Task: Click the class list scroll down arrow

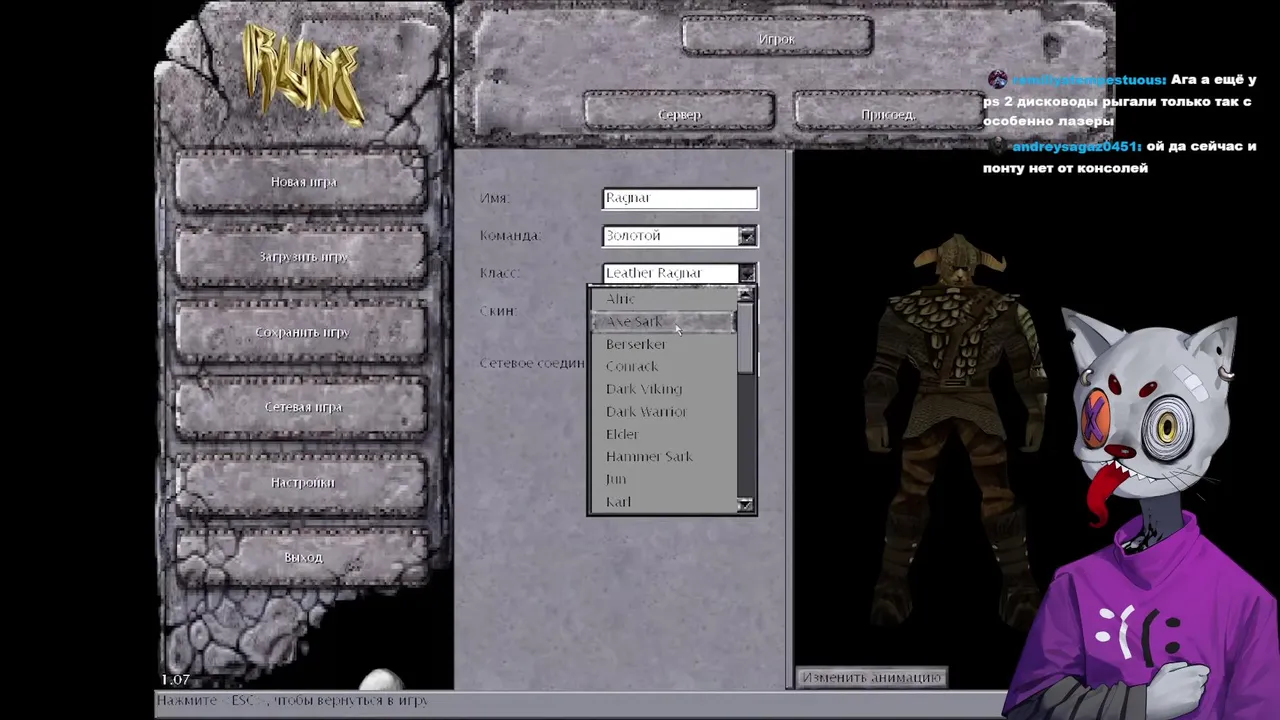Action: (746, 505)
